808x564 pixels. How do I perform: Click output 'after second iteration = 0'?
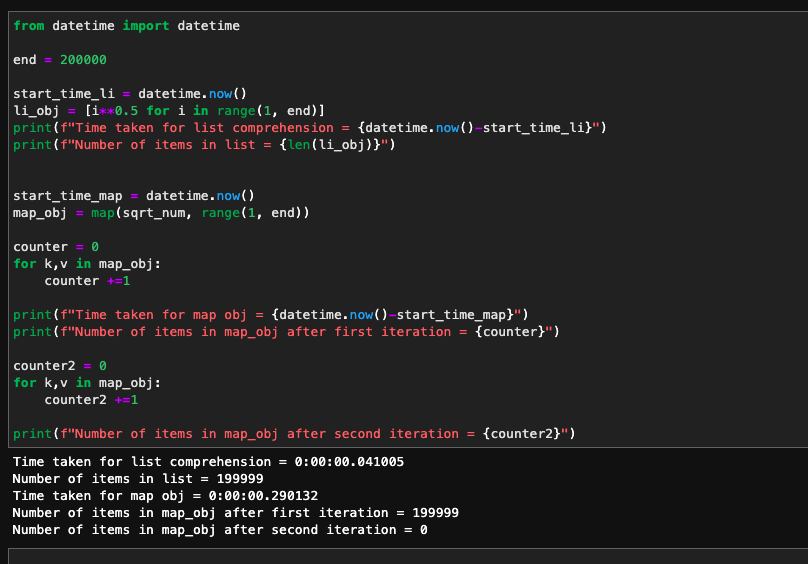[x=220, y=530]
